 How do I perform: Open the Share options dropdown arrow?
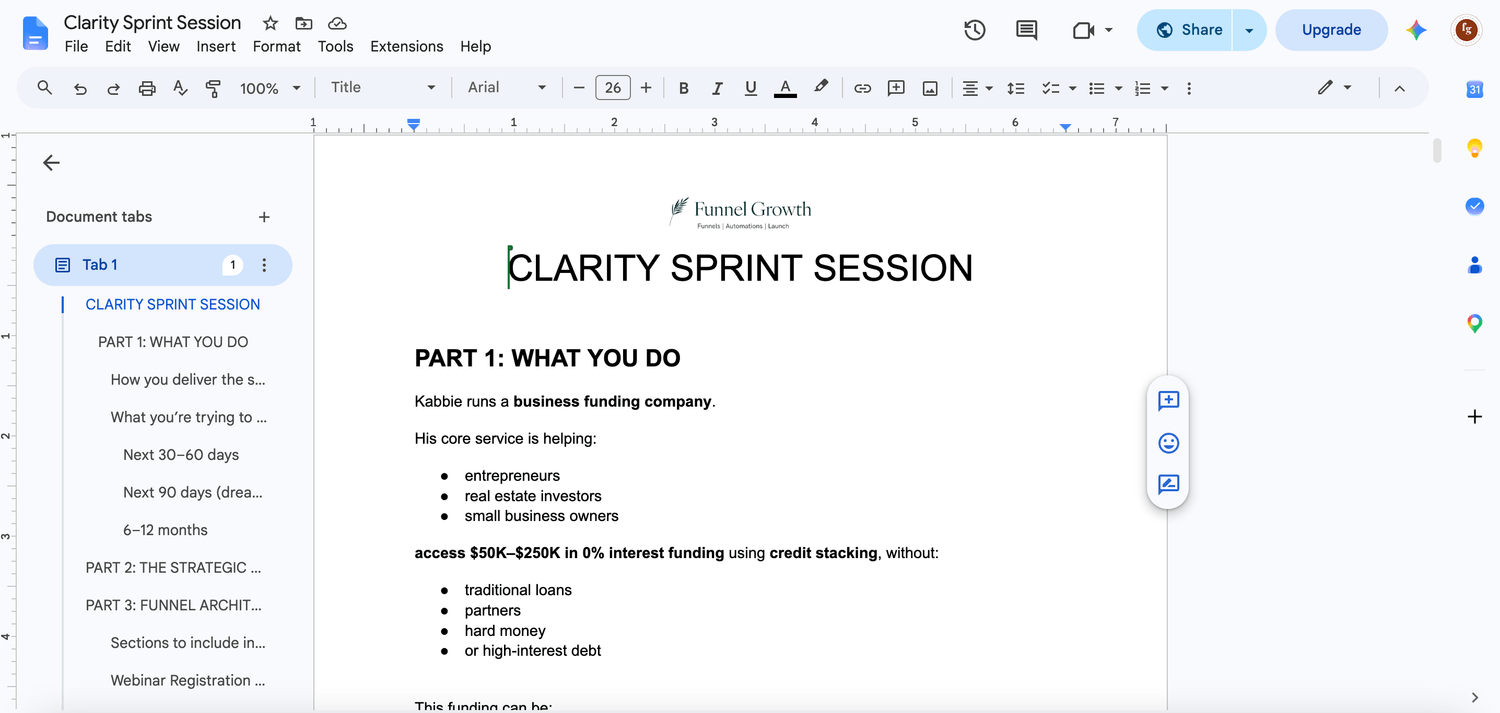(1249, 30)
